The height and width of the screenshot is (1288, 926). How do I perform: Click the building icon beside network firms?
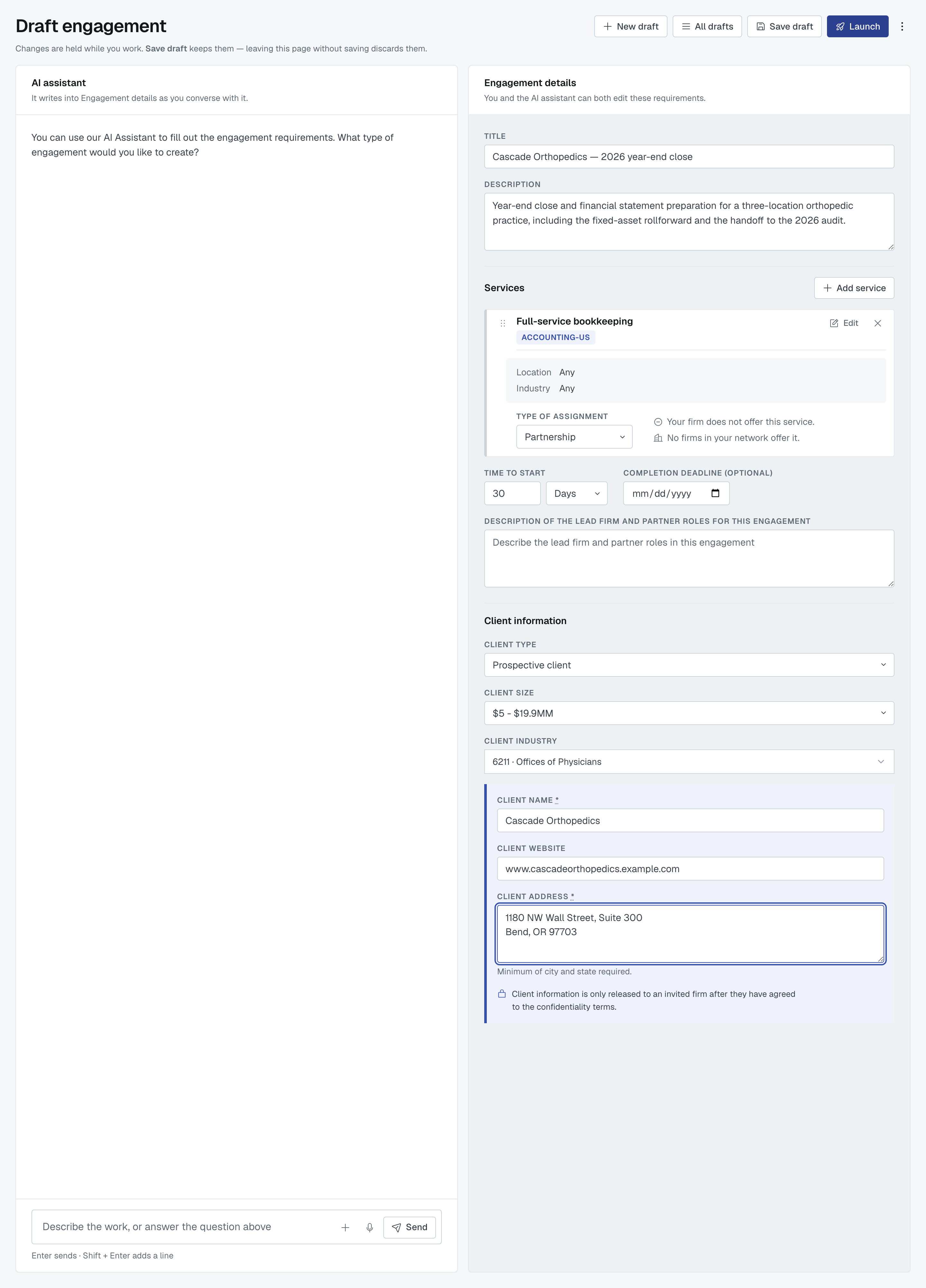point(658,438)
